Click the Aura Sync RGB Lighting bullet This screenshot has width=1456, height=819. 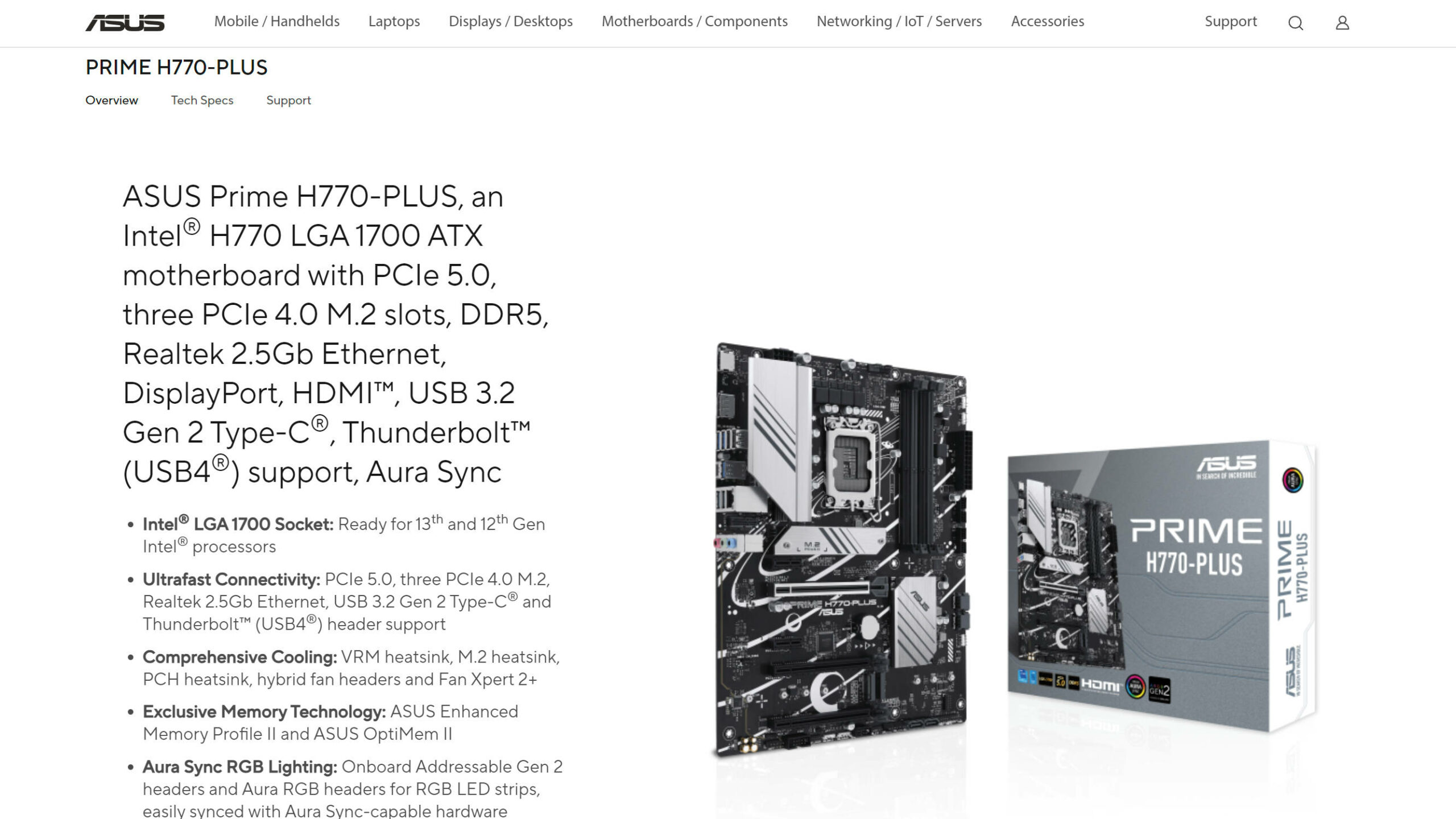[x=353, y=788]
